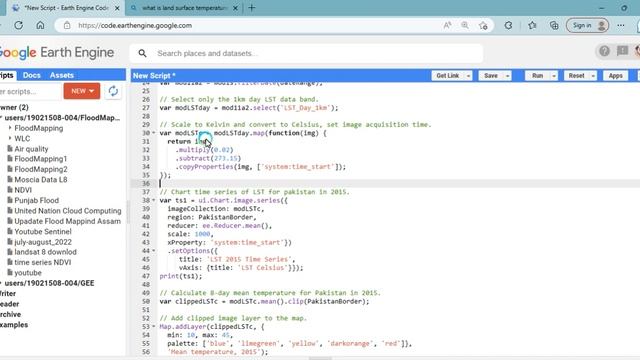Open browser collections
Image resolution: width=640 pixels, height=360 pixels.
pyautogui.click(x=554, y=25)
